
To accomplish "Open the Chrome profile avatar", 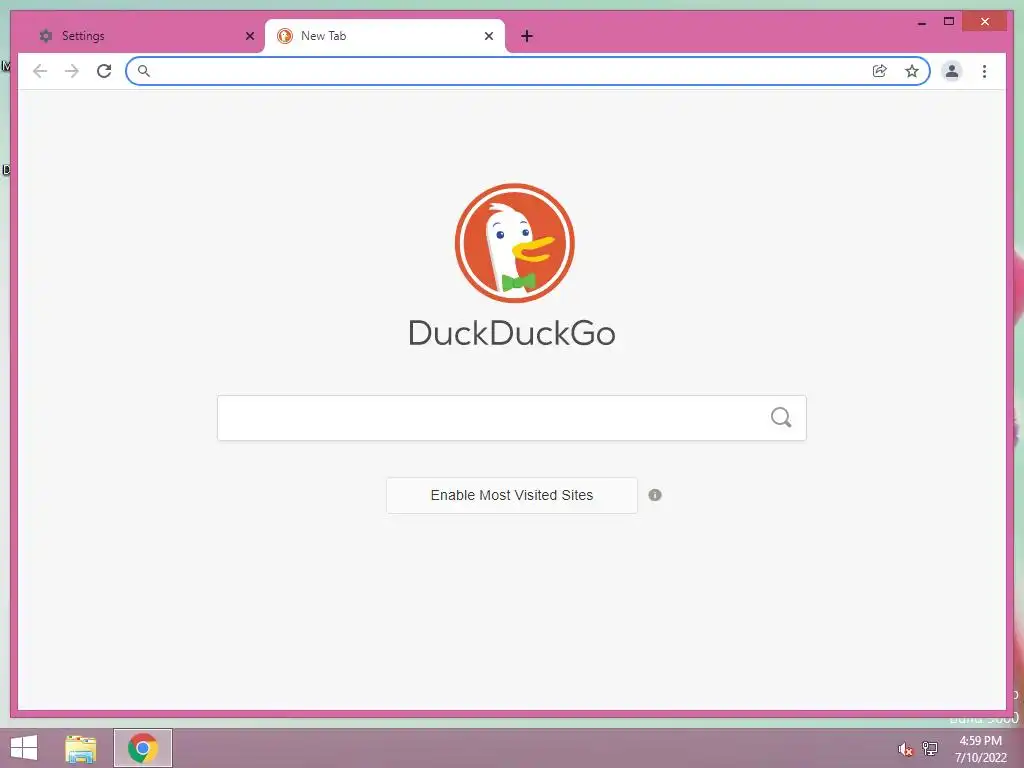I will click(952, 71).
